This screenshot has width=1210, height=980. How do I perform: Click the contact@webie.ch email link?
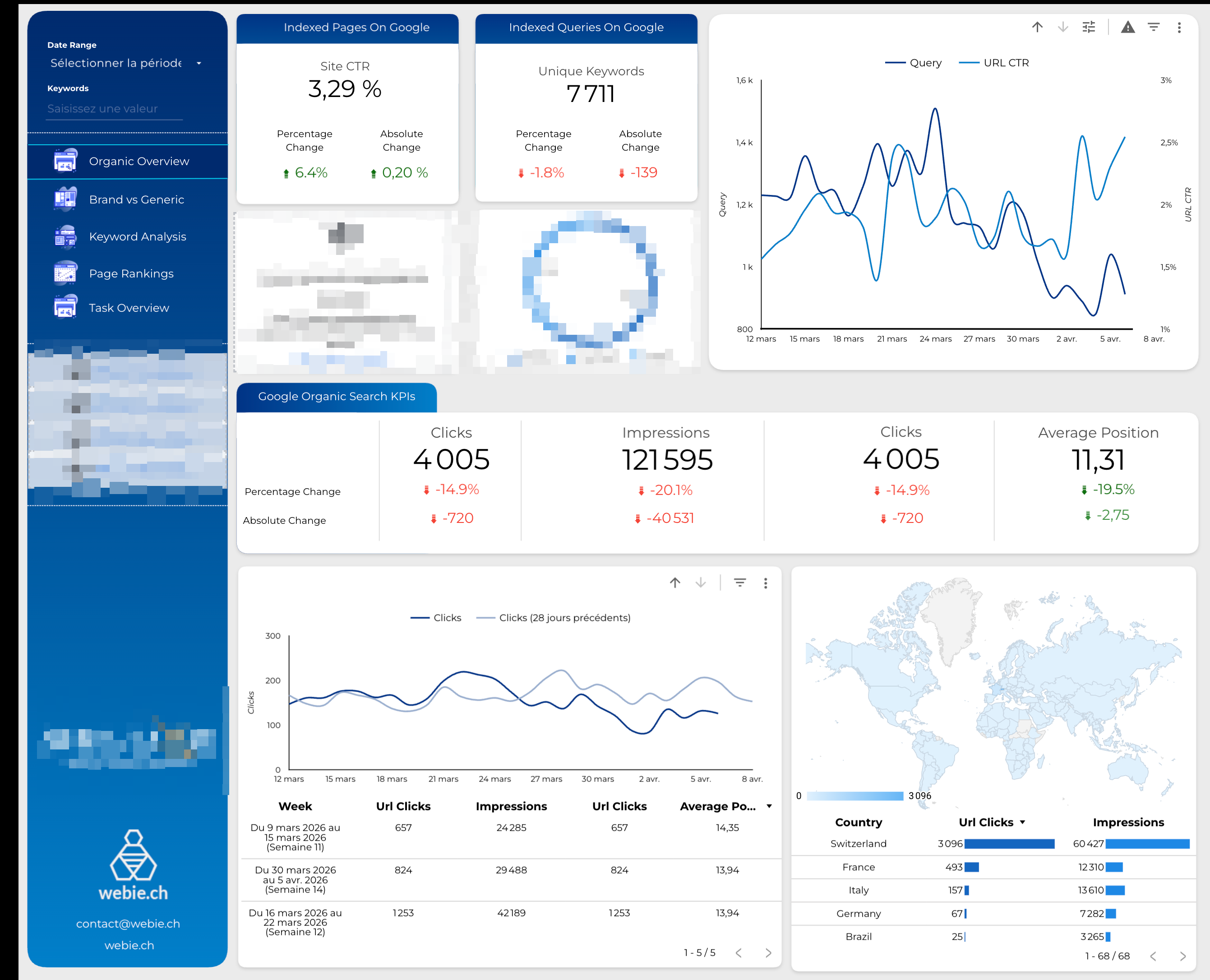pyautogui.click(x=128, y=924)
